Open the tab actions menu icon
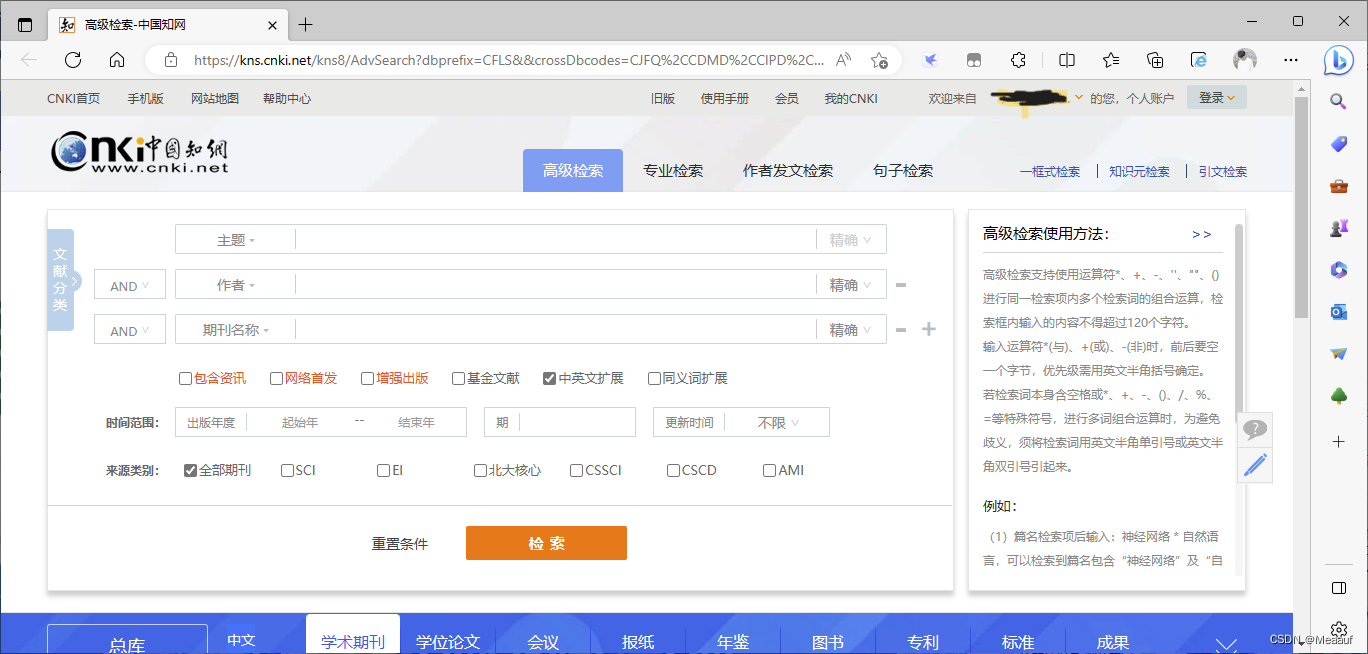This screenshot has width=1368, height=654. point(25,24)
